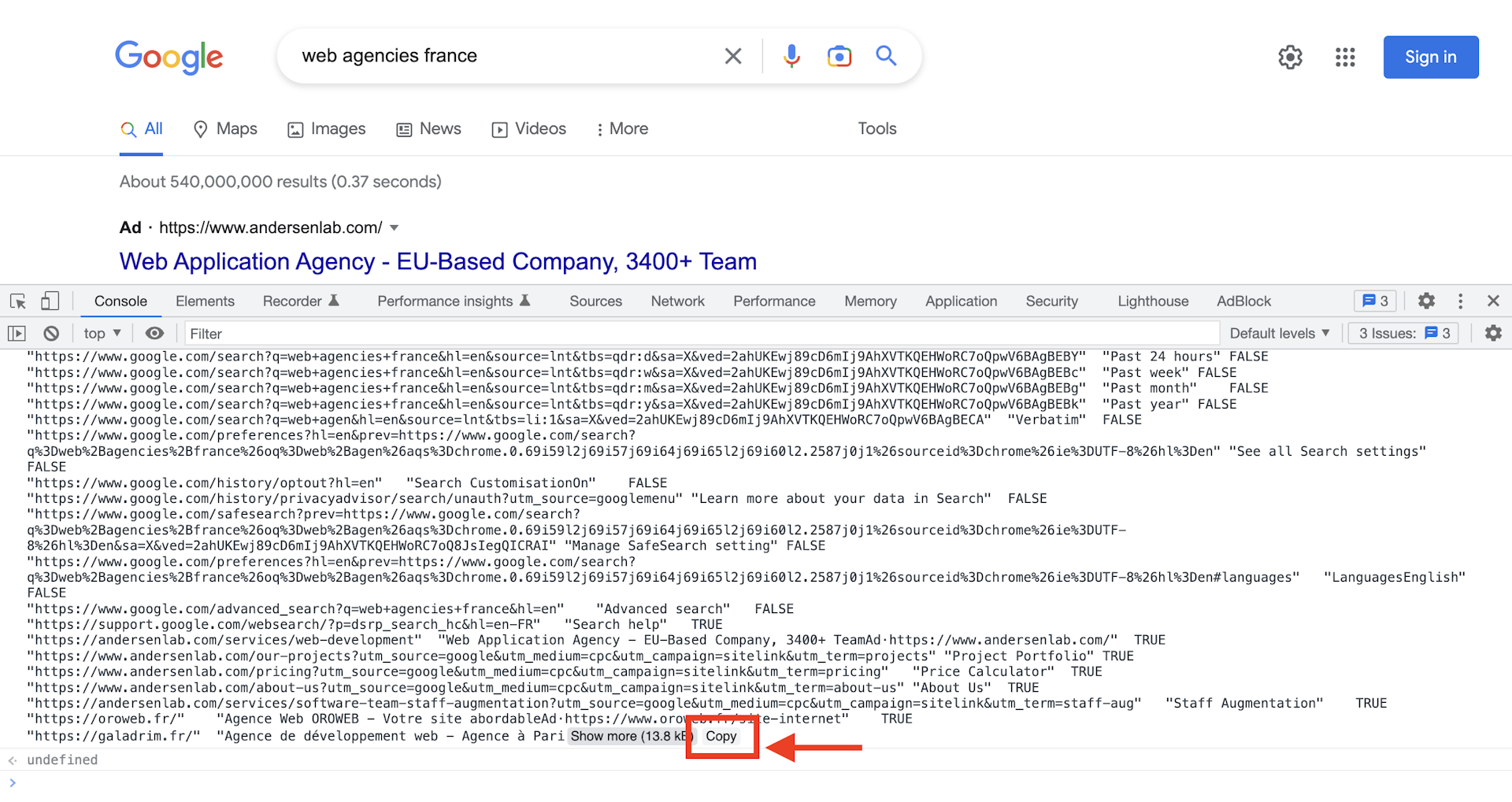1512x802 pixels.
Task: Open DevTools settings gear icon
Action: [1426, 301]
